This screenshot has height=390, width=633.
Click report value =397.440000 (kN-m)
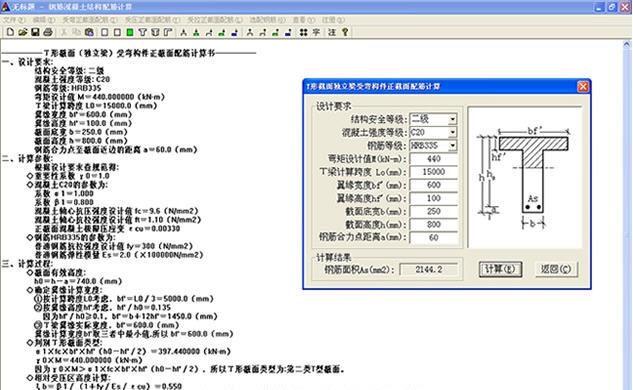[x=191, y=351]
